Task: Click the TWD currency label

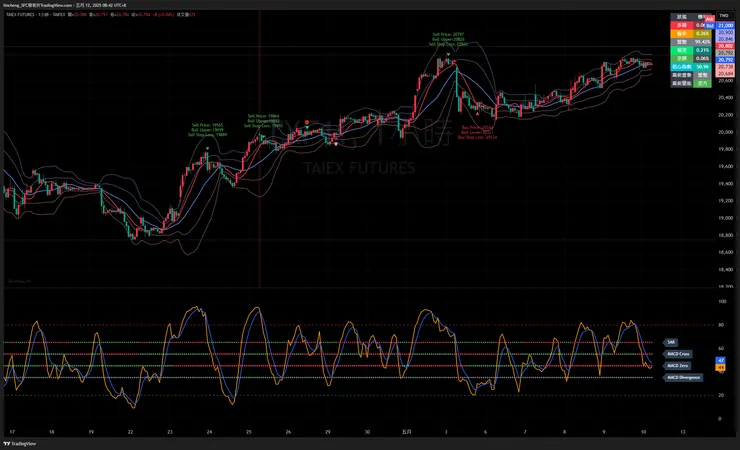Action: coord(724,16)
